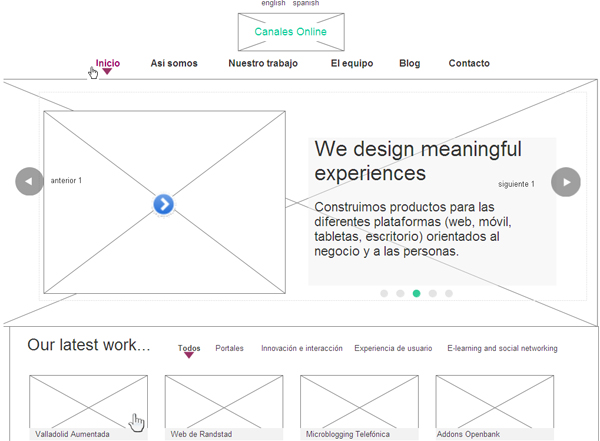Go to Contacto page

469,63
